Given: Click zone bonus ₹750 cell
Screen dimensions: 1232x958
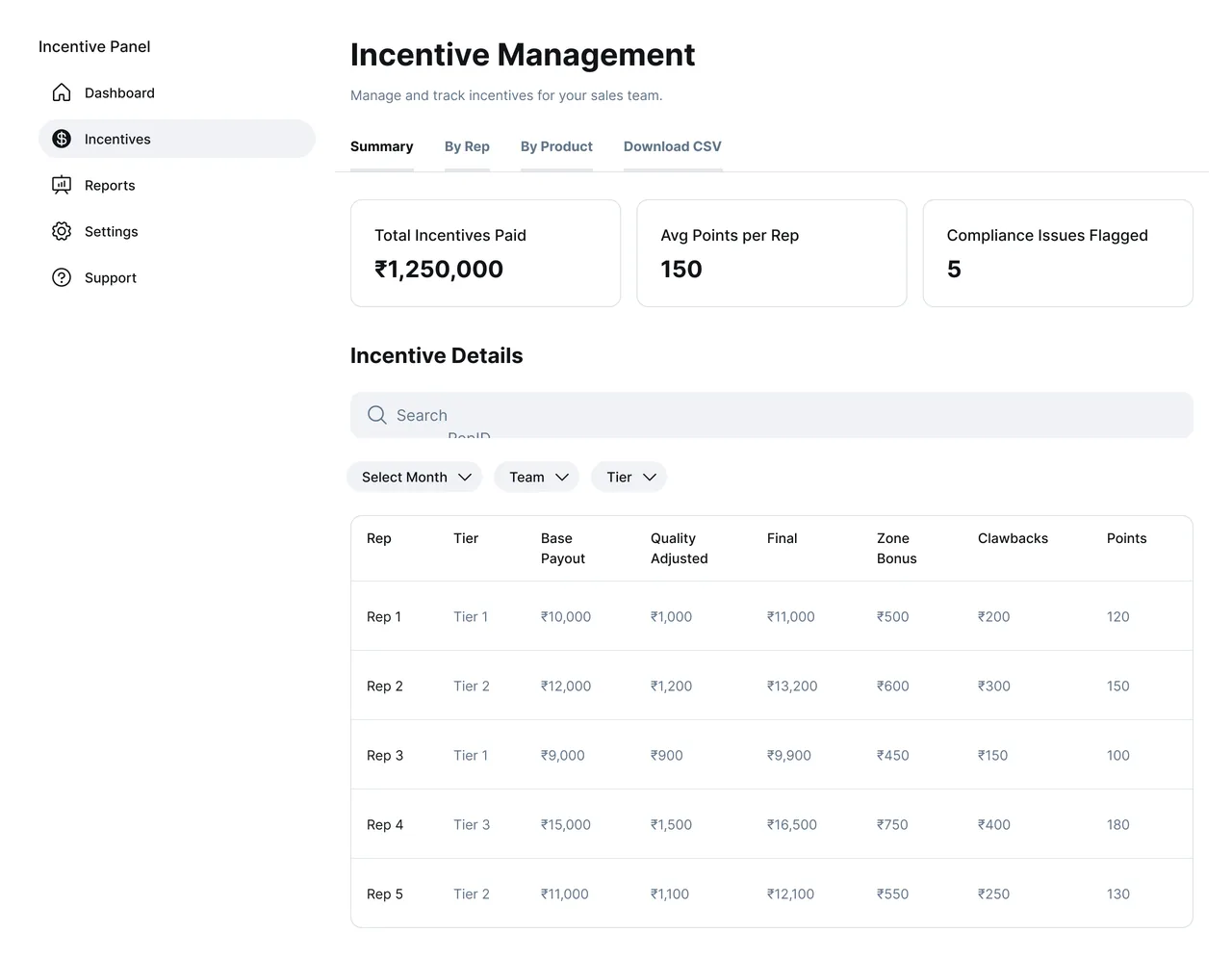Looking at the screenshot, I should pos(892,824).
